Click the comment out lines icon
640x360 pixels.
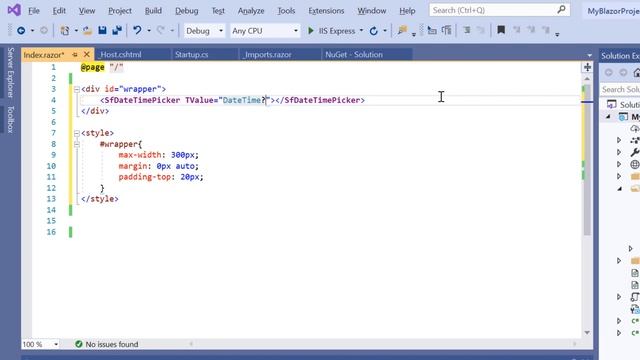[467, 30]
